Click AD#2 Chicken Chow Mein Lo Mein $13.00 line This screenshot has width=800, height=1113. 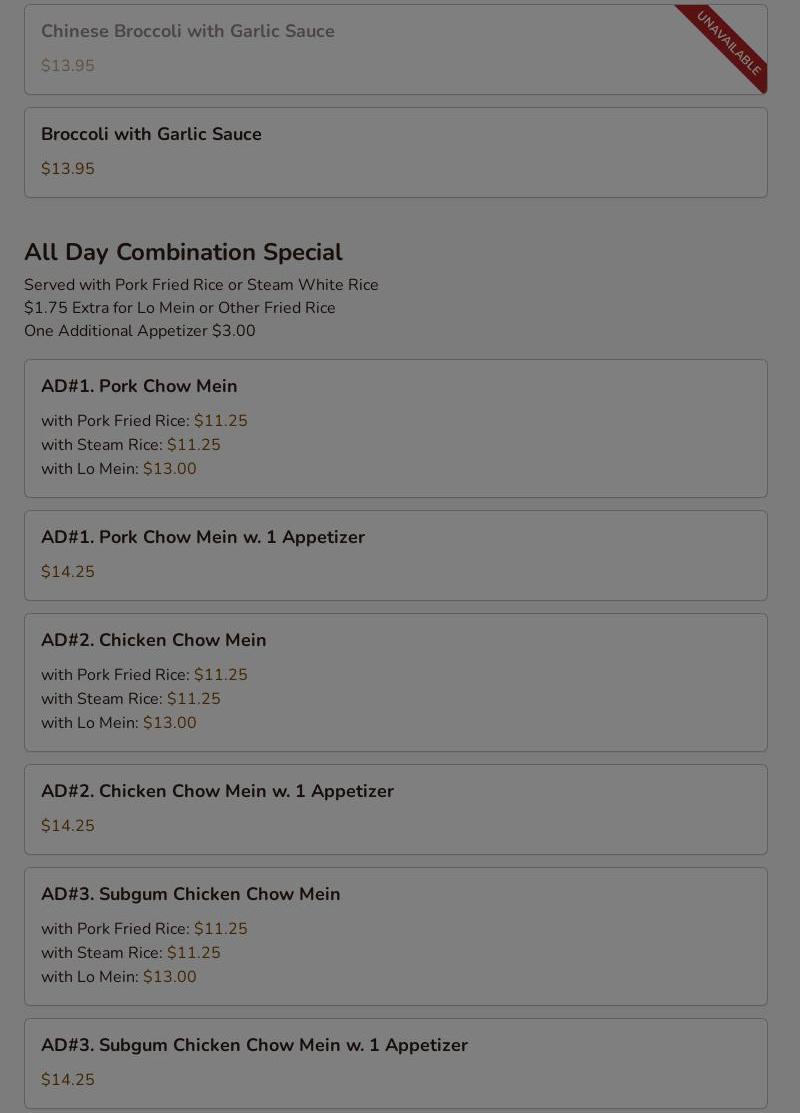[x=119, y=723]
